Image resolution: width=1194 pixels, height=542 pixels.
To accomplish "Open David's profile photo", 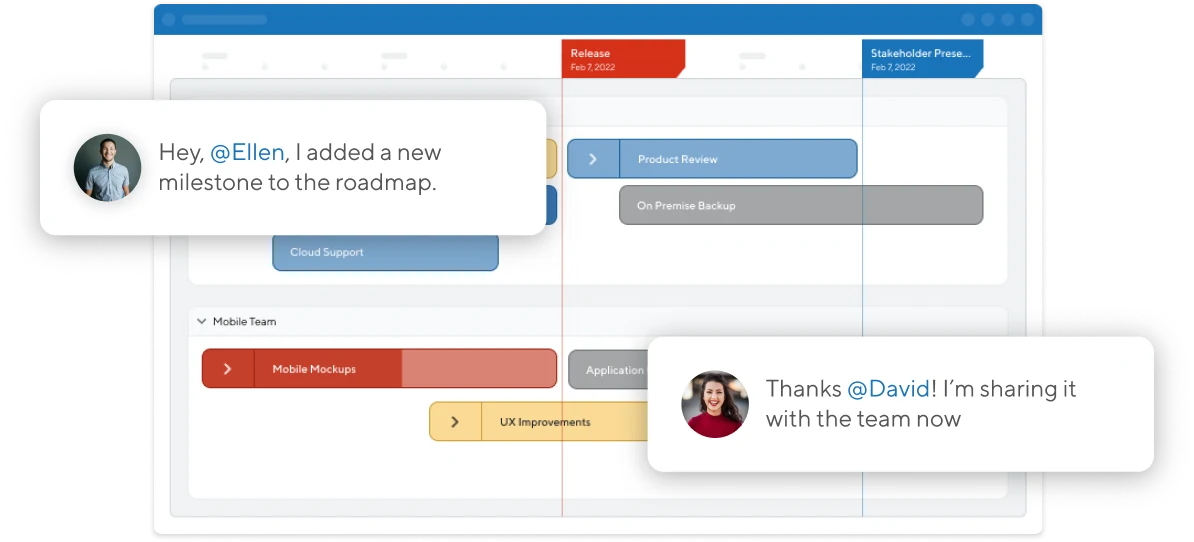I will click(107, 167).
